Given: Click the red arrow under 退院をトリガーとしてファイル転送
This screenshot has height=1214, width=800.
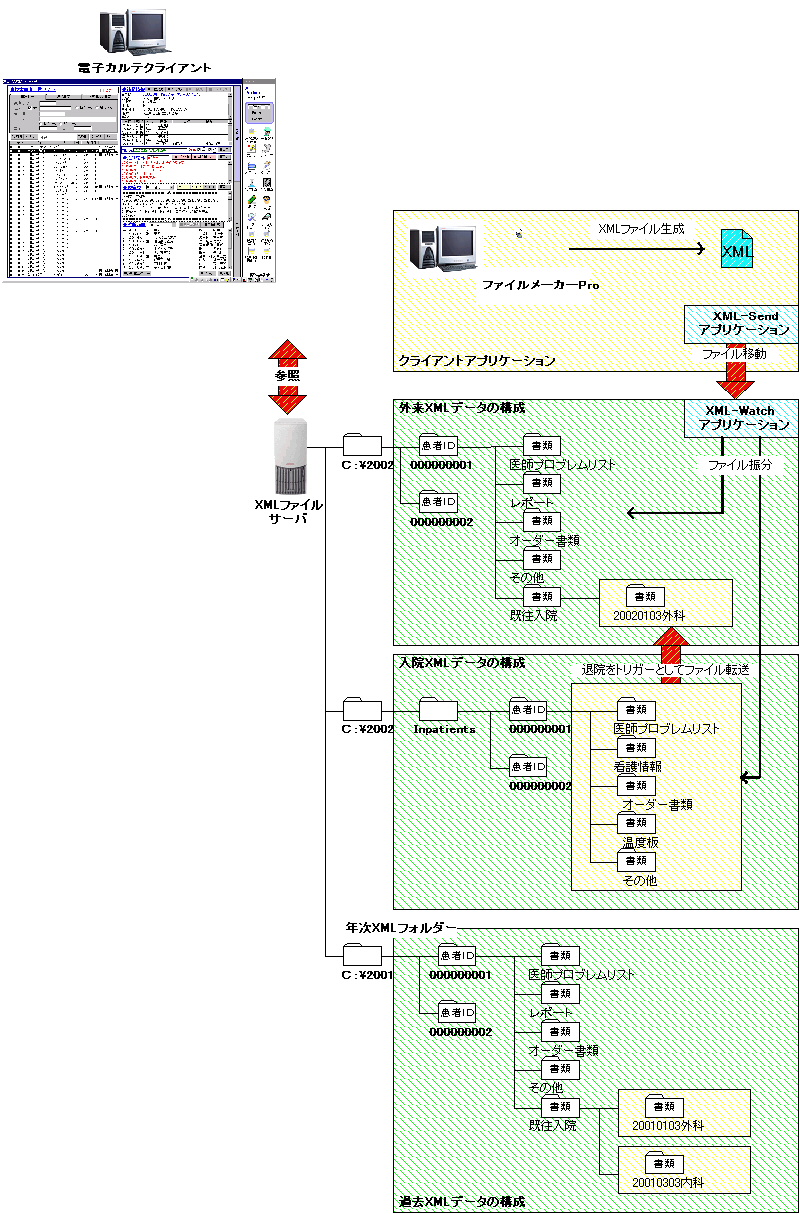Looking at the screenshot, I should point(671,677).
